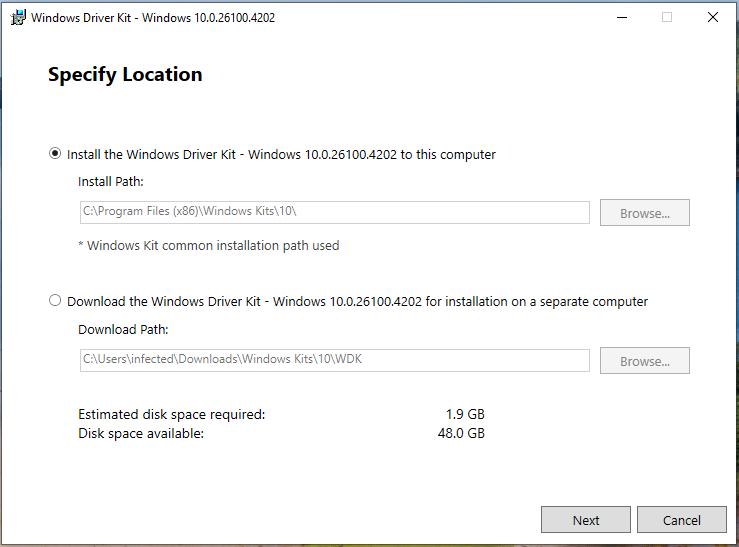
Task: Click the 'Windows Kit common installation path used' note
Action: [208, 245]
